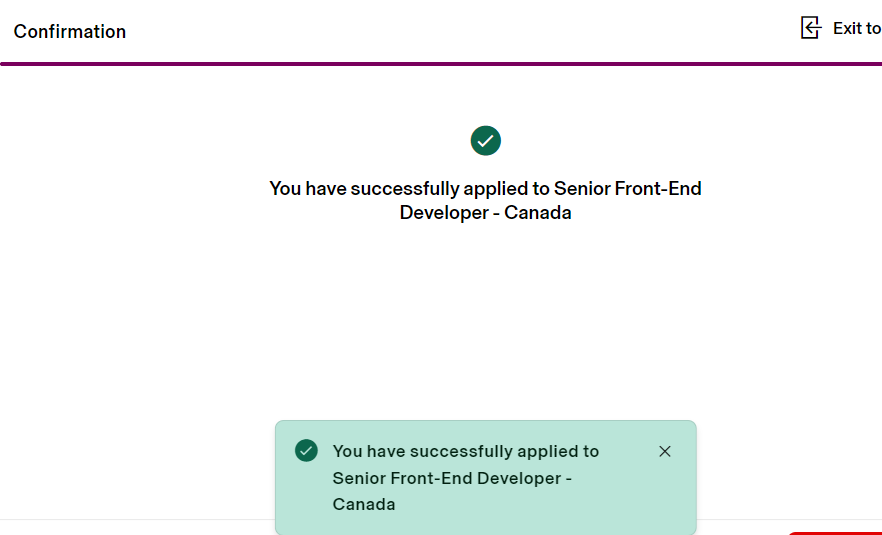
Task: Click the "Exit to" link text
Action: pos(857,28)
